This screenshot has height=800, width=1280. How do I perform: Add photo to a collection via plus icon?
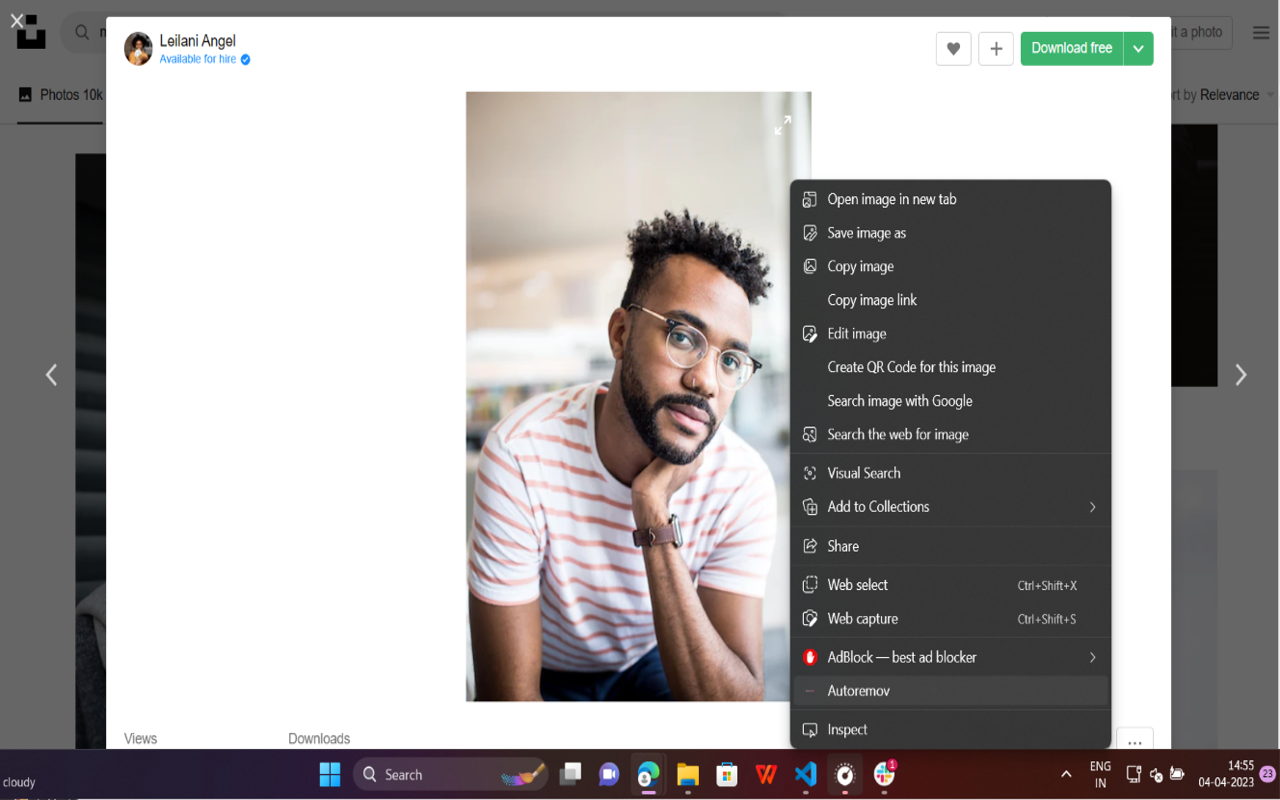pyautogui.click(x=995, y=48)
